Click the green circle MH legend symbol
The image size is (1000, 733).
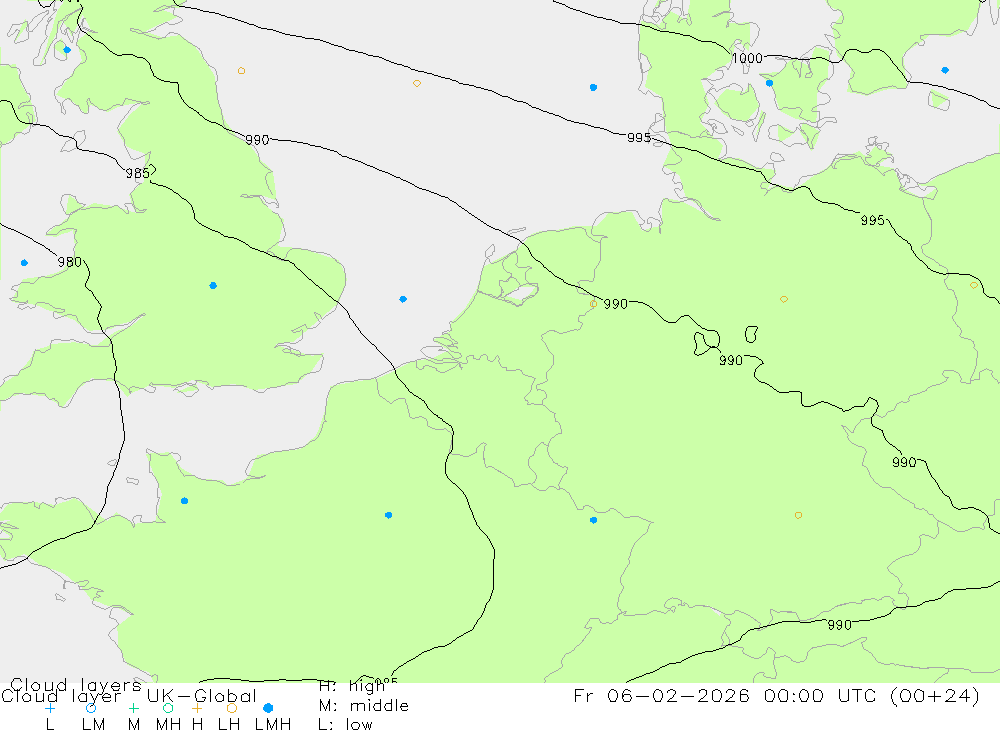click(x=168, y=708)
